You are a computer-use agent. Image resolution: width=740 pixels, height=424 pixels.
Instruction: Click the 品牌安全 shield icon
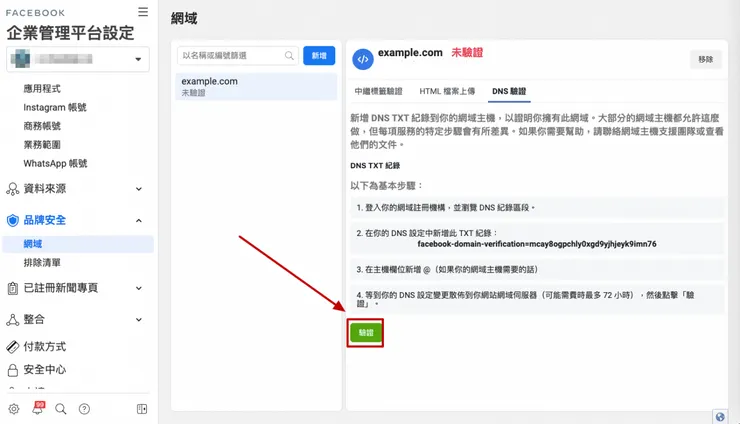tap(13, 220)
